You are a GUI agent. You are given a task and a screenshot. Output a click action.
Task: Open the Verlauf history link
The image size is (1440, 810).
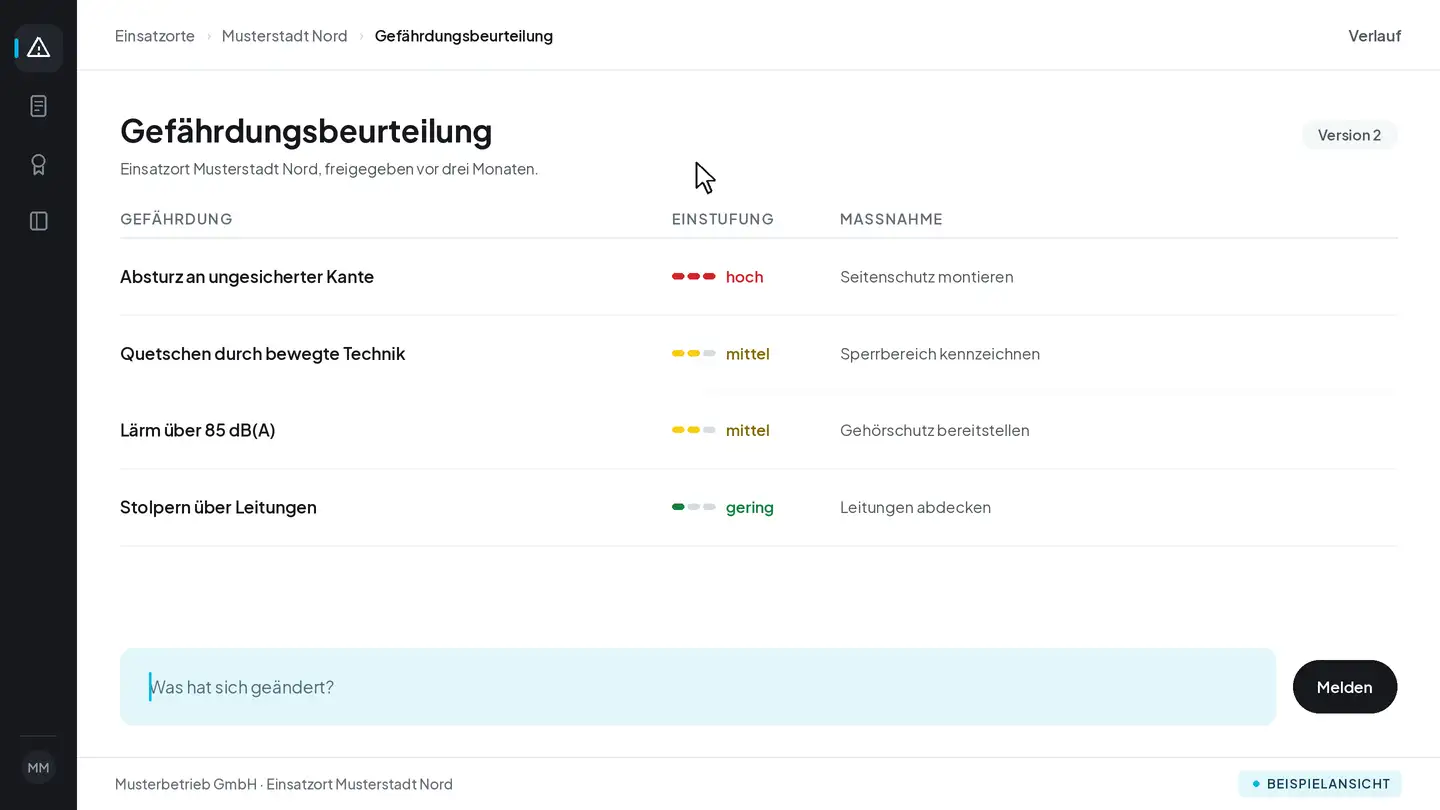pyautogui.click(x=1374, y=36)
